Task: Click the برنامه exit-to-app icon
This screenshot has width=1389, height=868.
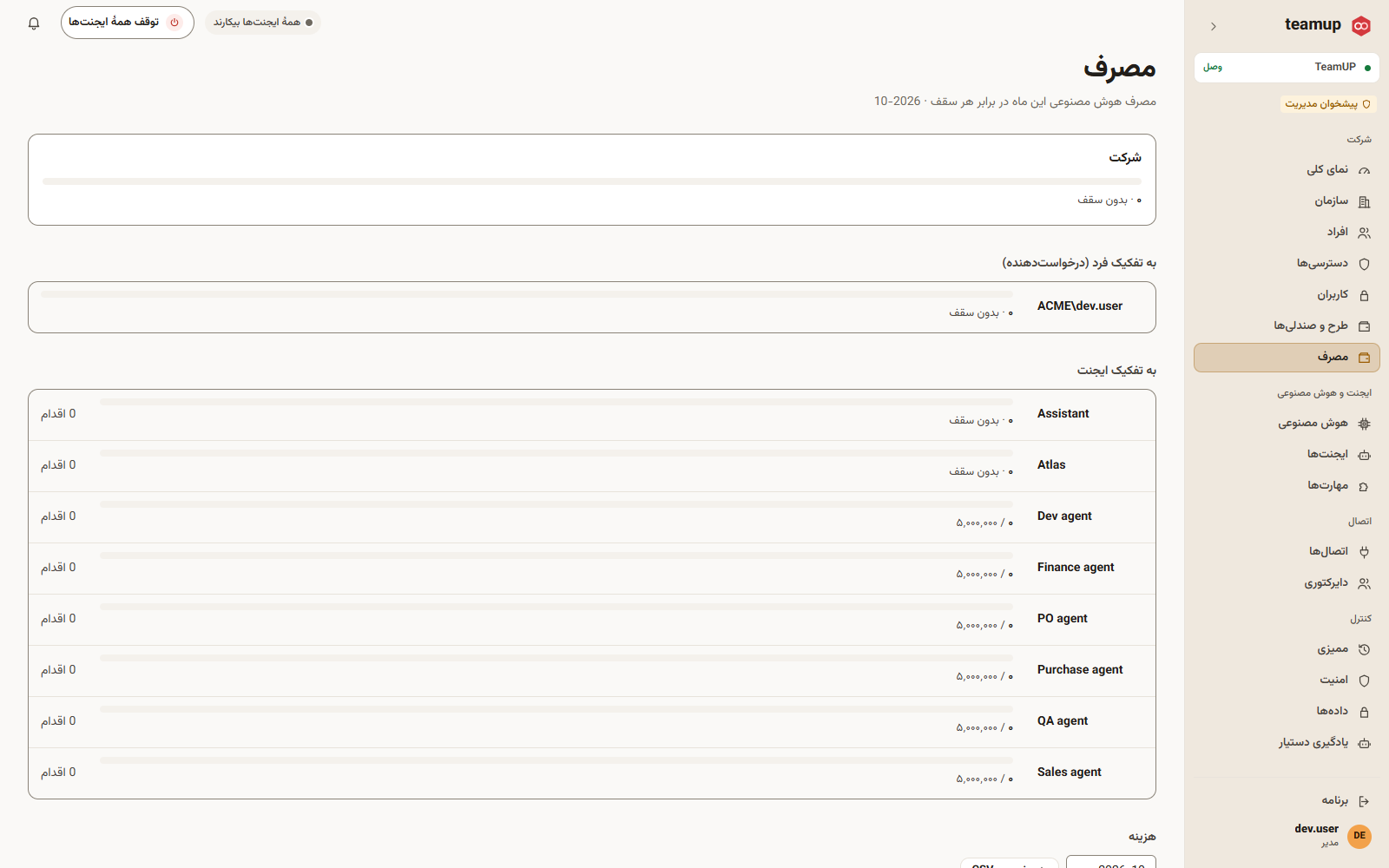Action: tap(1364, 801)
